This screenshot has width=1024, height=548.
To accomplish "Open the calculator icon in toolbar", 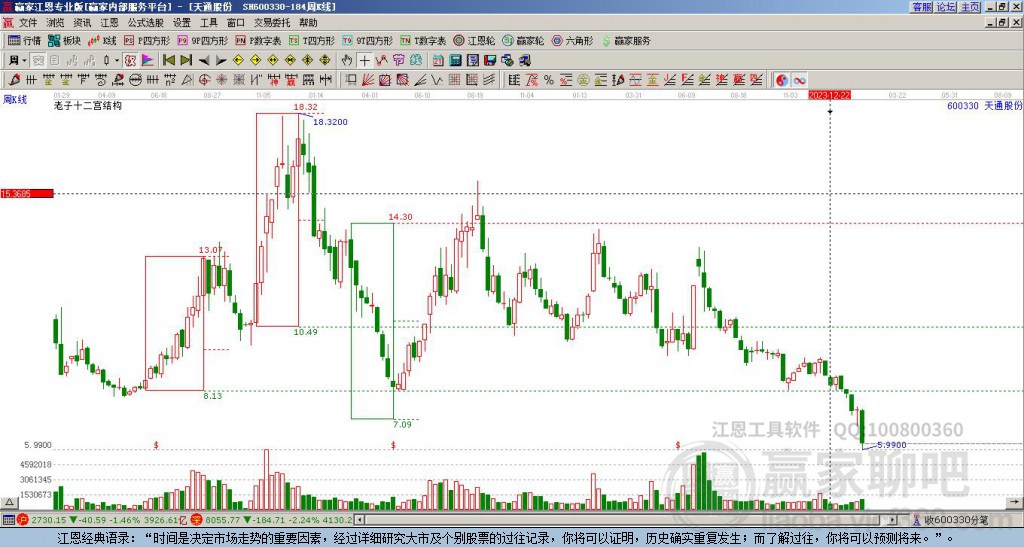I will click(456, 61).
